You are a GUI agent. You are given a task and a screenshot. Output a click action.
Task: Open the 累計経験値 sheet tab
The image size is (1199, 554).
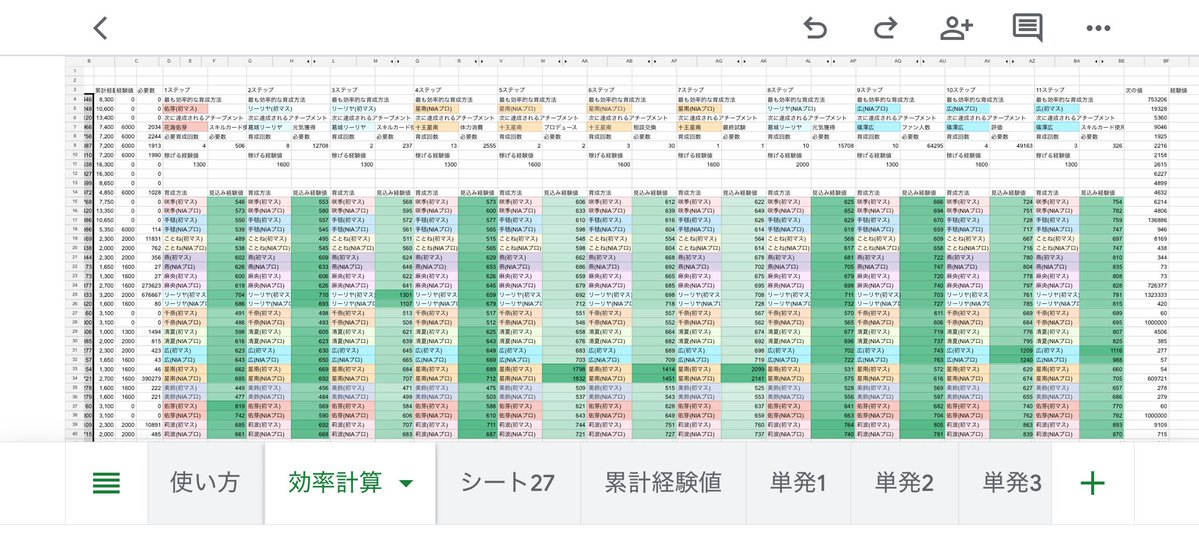tap(663, 483)
